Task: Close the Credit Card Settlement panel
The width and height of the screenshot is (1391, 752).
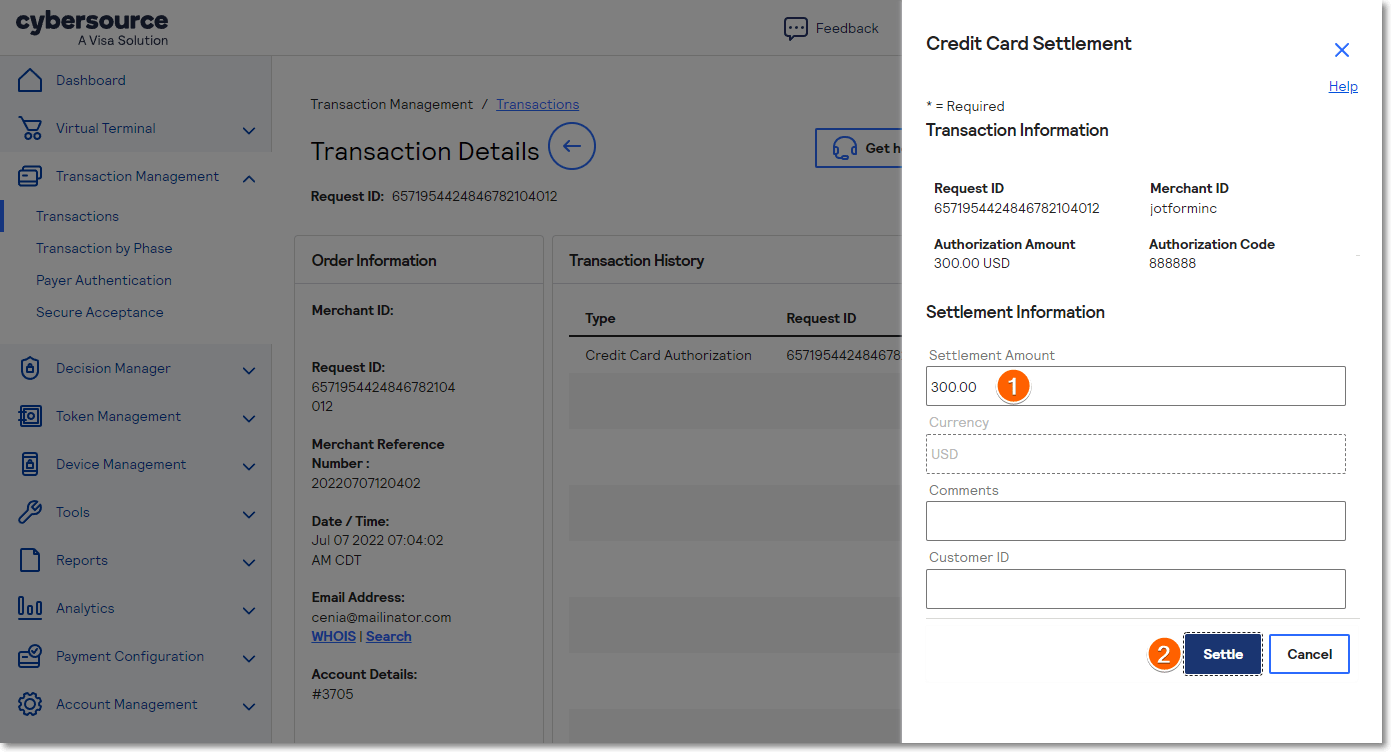Action: point(1342,50)
